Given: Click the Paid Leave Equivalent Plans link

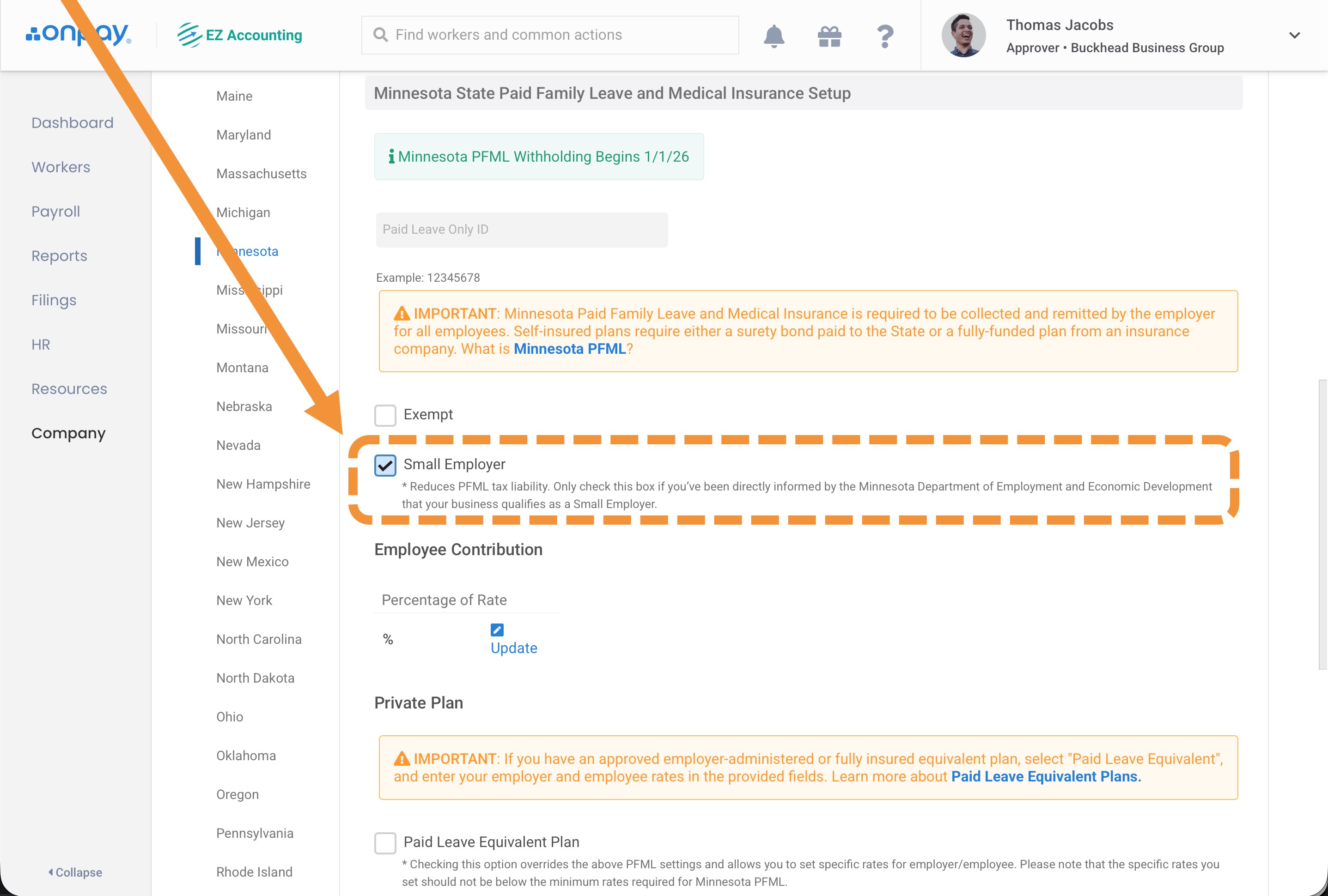Looking at the screenshot, I should 1045,777.
